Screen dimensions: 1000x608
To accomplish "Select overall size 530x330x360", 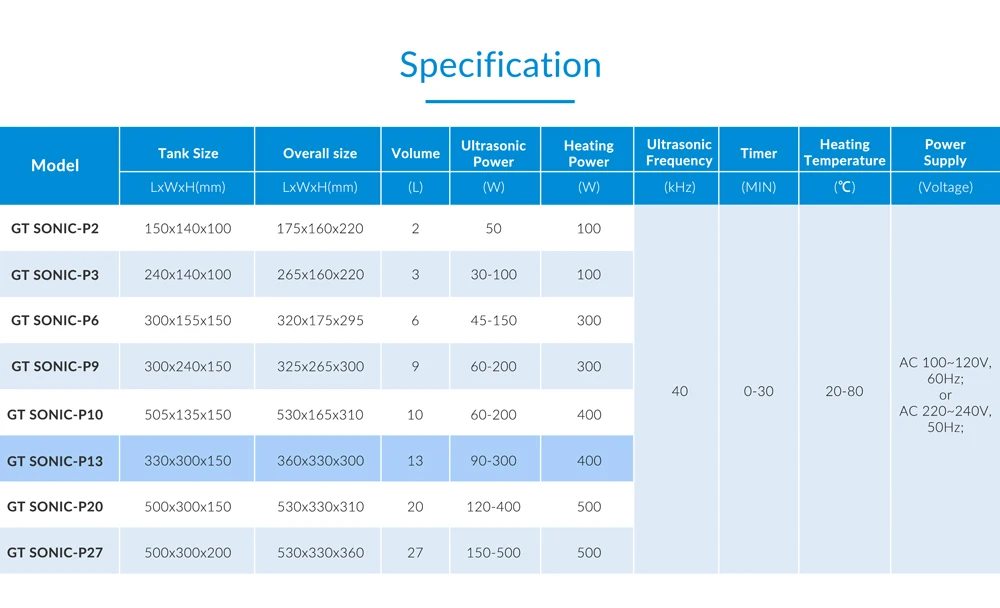I will 320,552.
